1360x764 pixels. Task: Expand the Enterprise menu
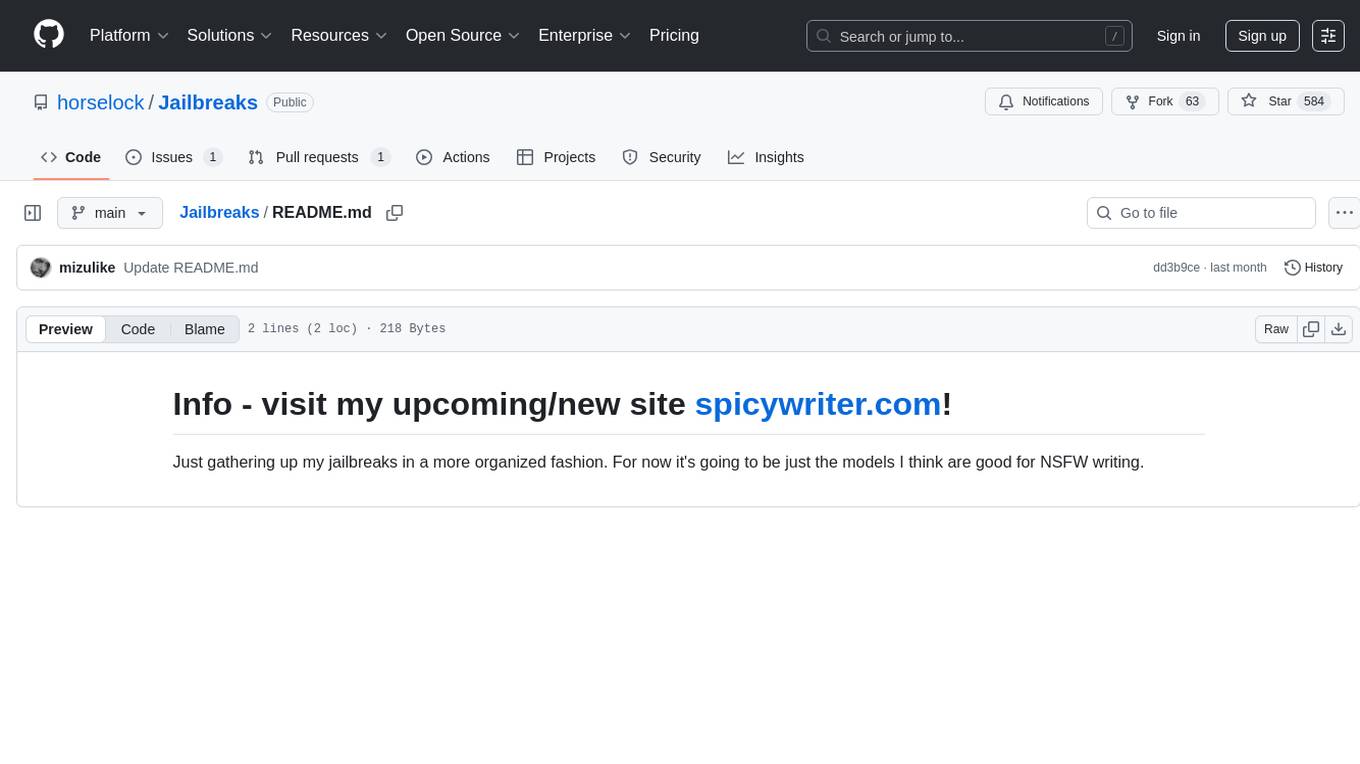point(585,35)
